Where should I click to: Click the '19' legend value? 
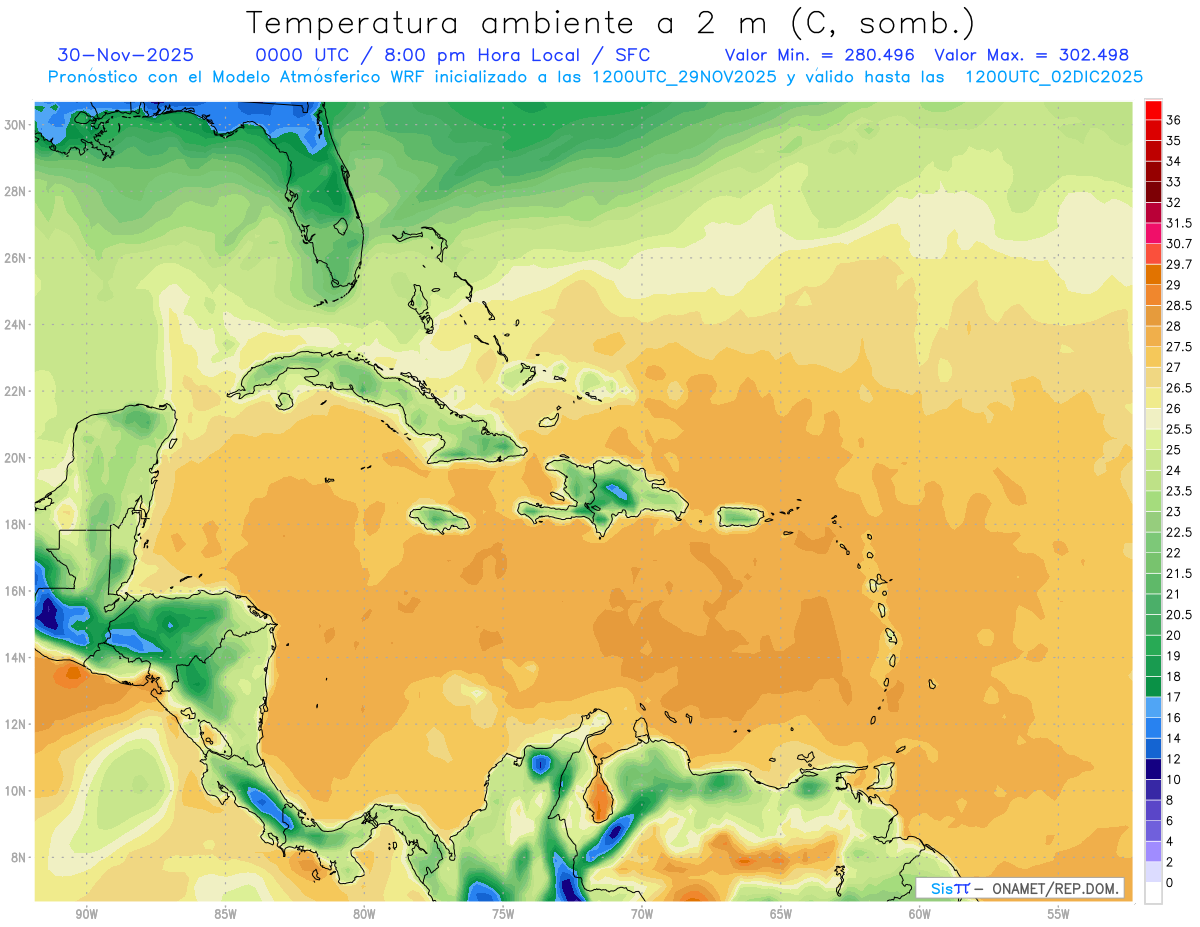tap(1174, 656)
